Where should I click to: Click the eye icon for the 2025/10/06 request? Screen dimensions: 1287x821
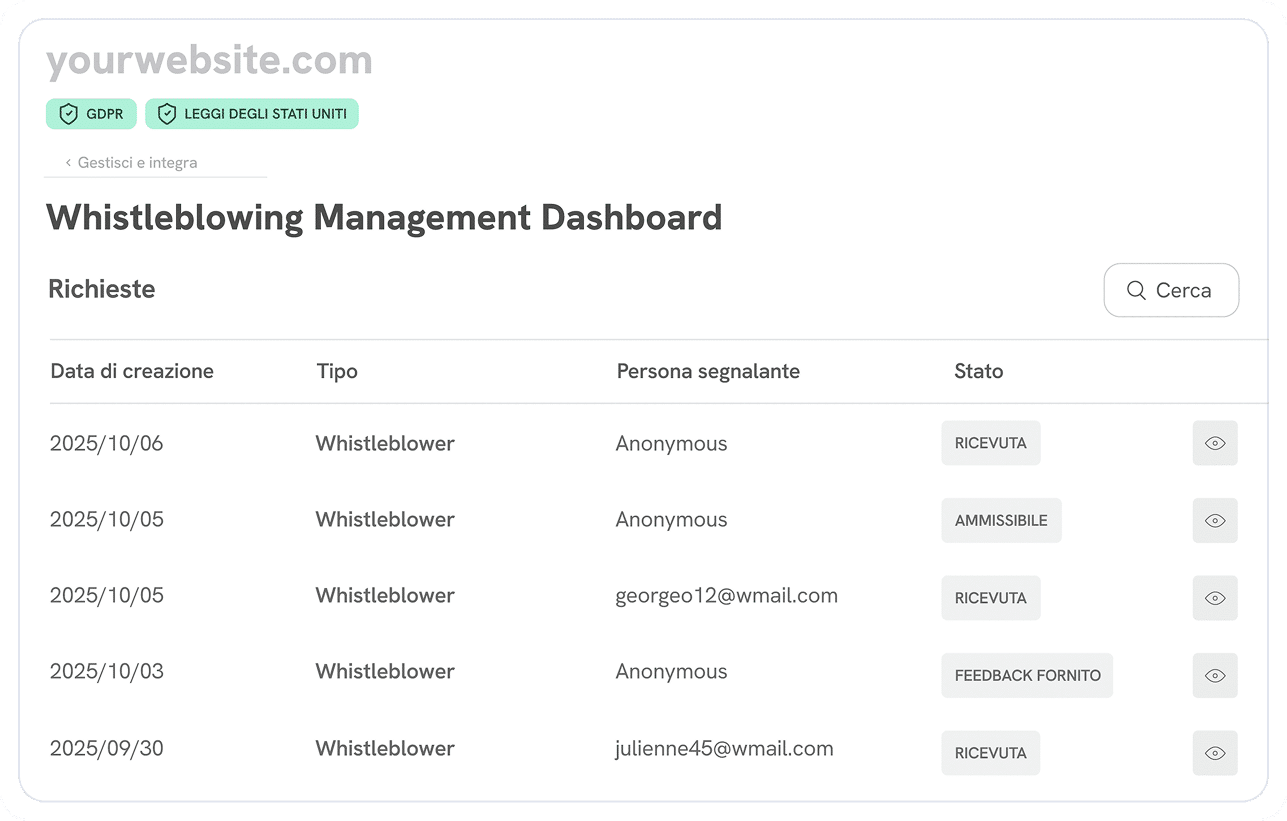[1215, 443]
